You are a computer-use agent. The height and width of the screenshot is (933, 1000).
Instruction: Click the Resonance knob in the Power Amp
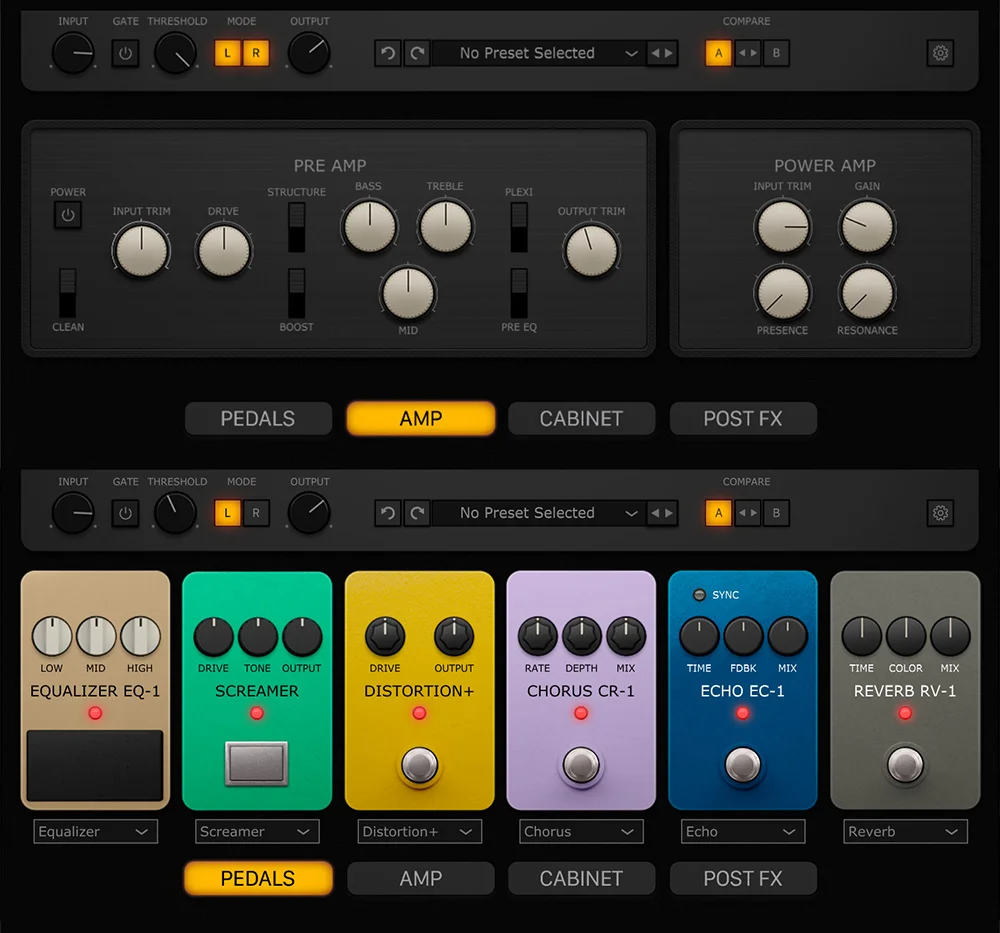coord(867,293)
